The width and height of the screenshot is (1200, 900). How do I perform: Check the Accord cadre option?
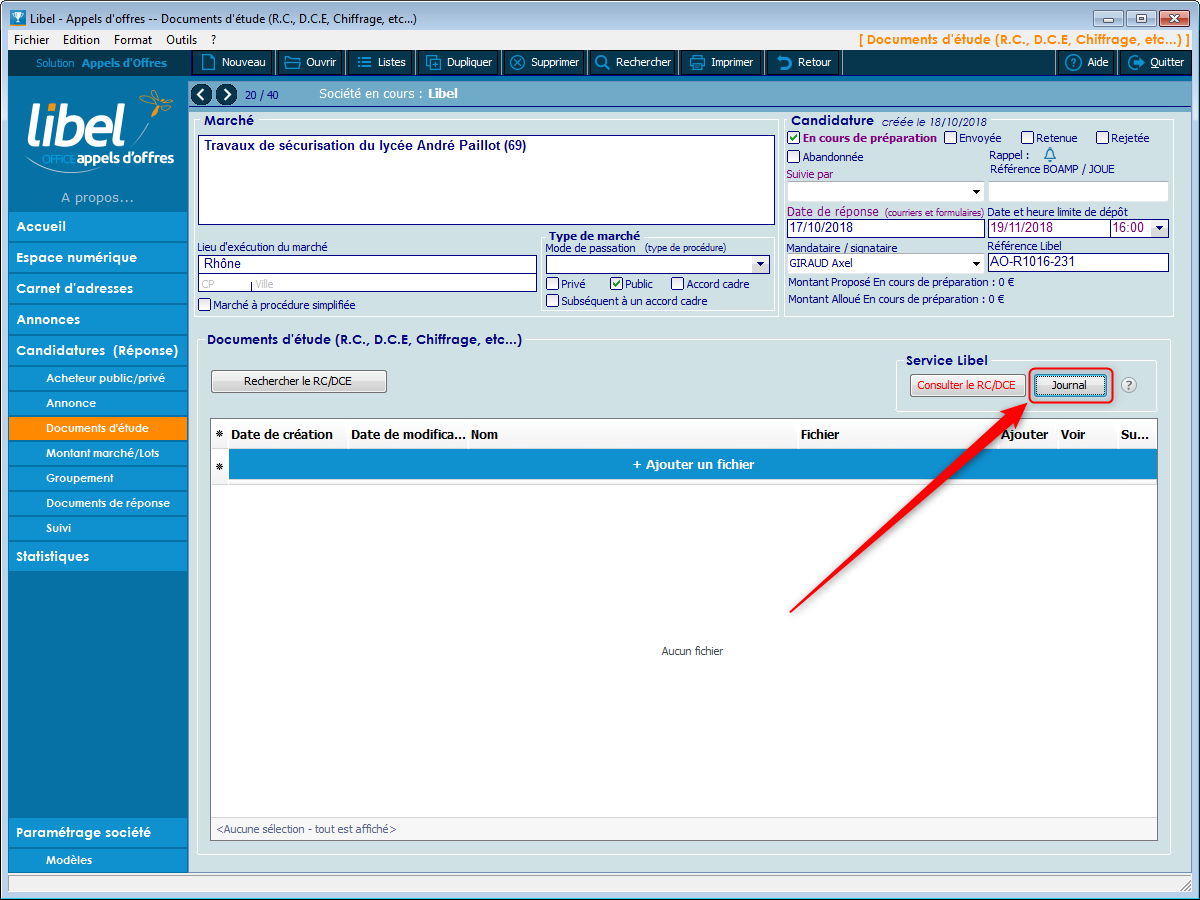pyautogui.click(x=677, y=284)
